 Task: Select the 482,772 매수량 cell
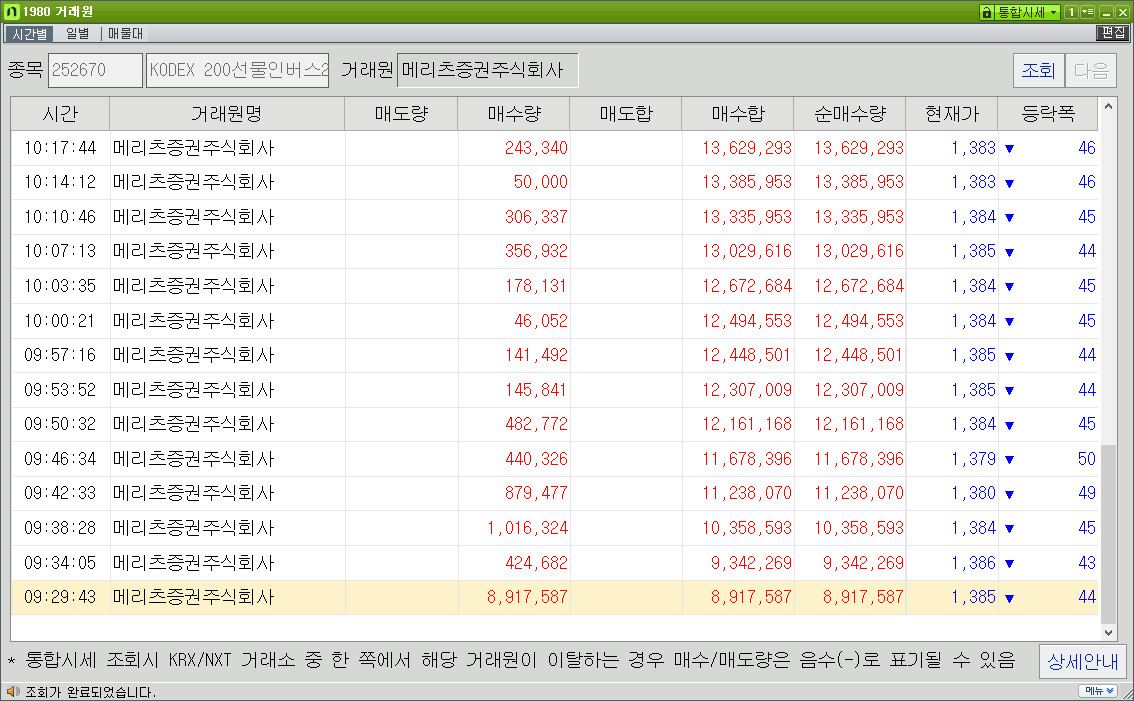(513, 424)
